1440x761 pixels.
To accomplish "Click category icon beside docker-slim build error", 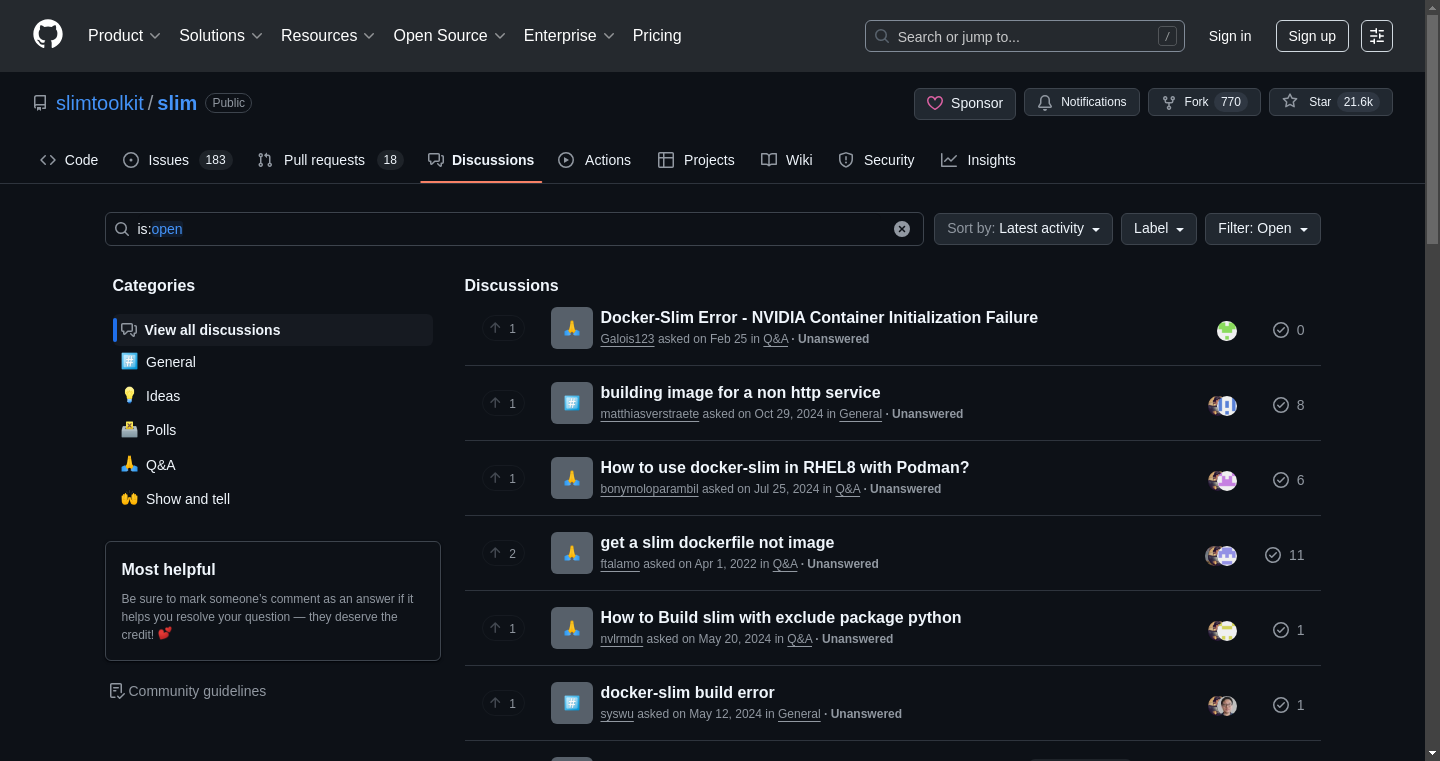I will click(572, 703).
